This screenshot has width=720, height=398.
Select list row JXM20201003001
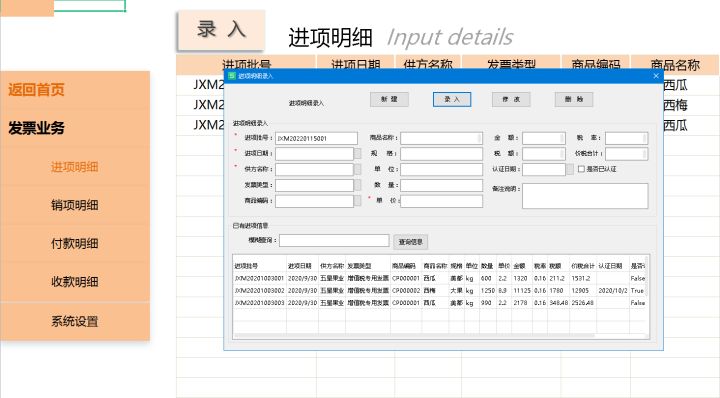point(439,278)
